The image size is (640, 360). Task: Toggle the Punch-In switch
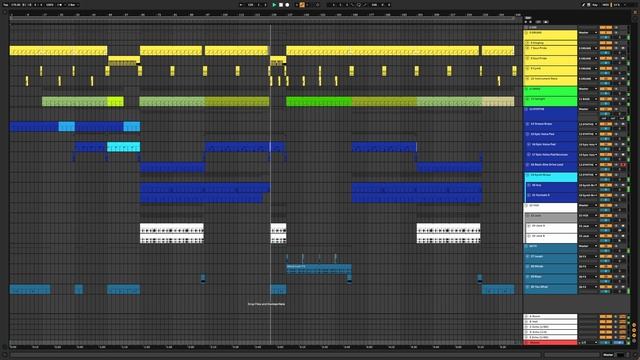(x=353, y=5)
